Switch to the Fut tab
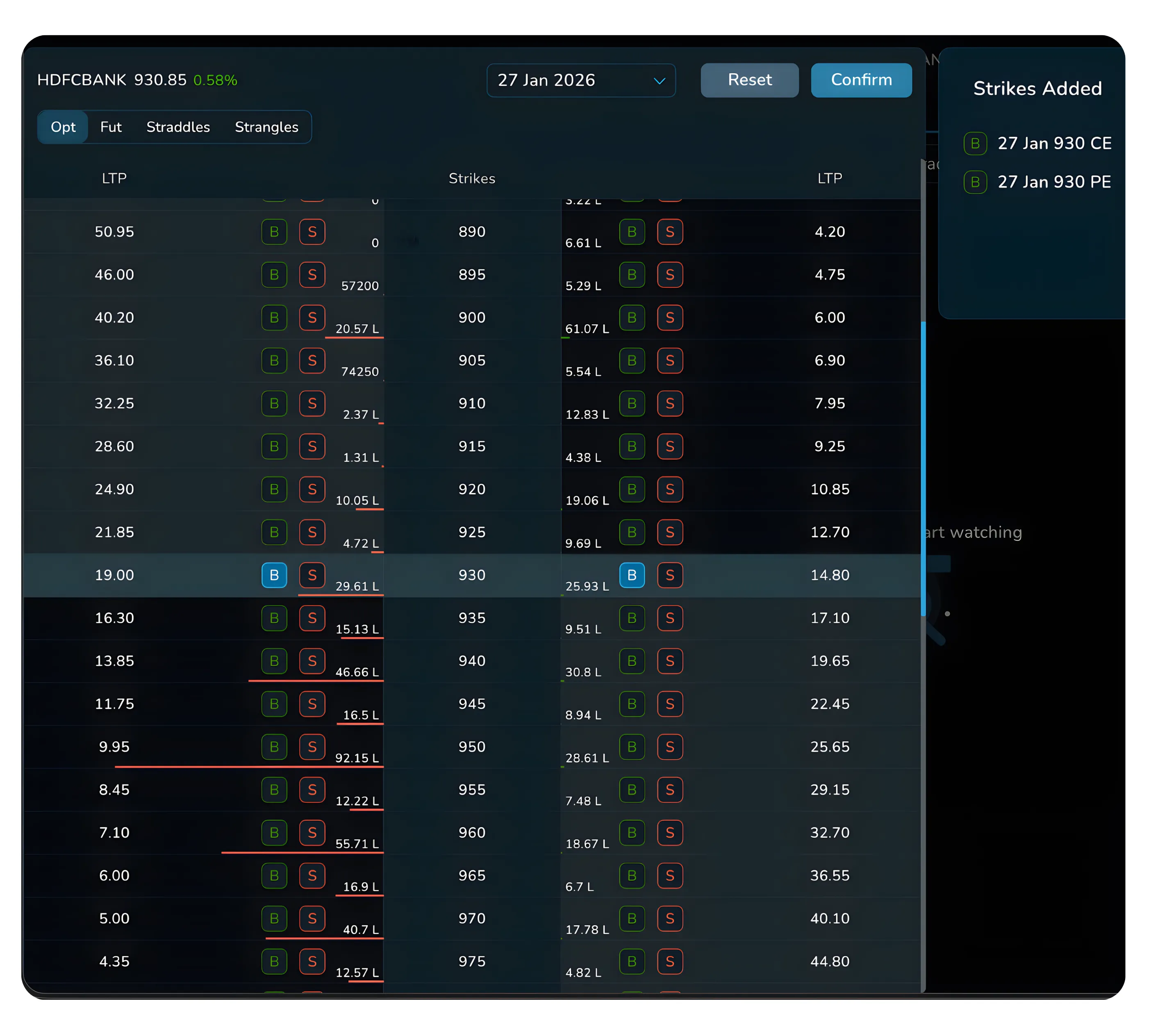Image resolution: width=1167 pixels, height=1036 pixels. pos(111,127)
